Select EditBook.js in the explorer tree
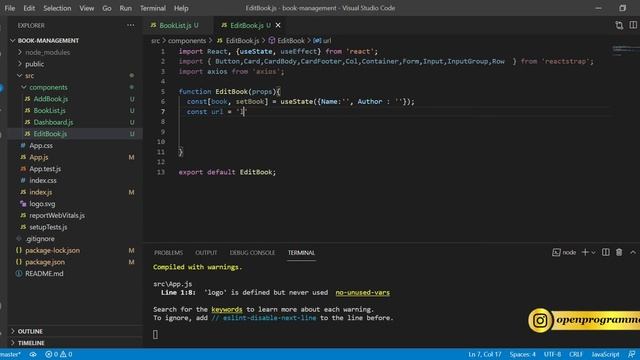640x360 pixels. [x=50, y=134]
